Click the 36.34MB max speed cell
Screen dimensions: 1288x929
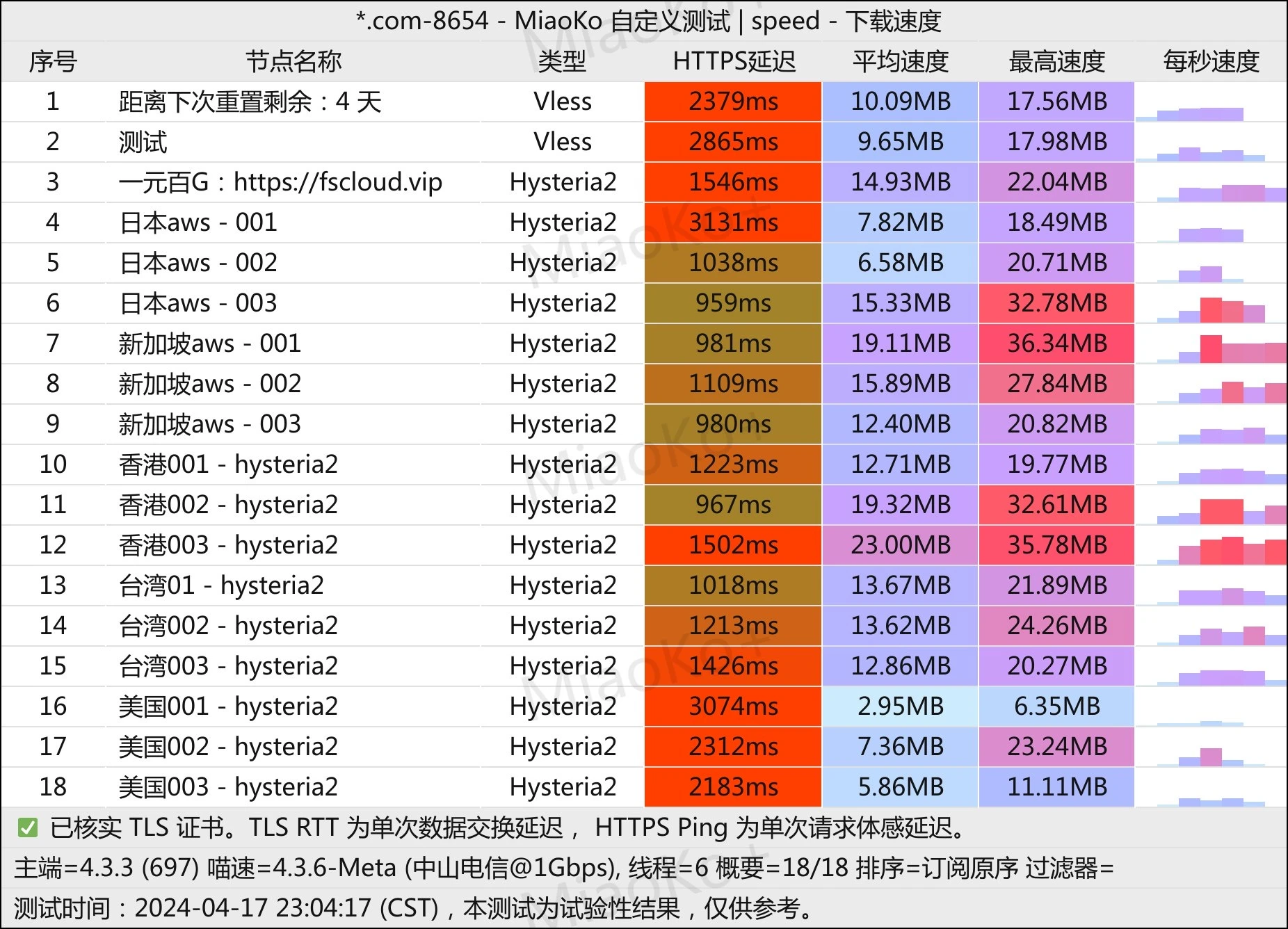pos(1057,344)
